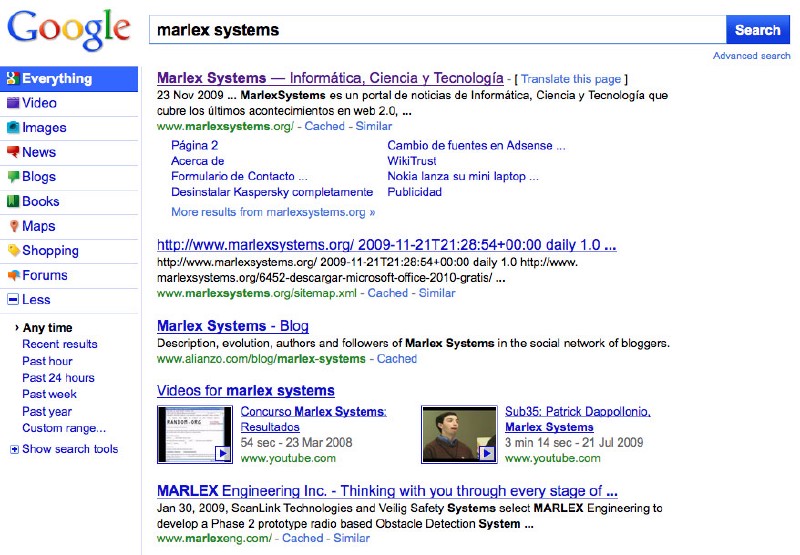
Task: Select the News label in sidebar
Action: click(x=39, y=152)
